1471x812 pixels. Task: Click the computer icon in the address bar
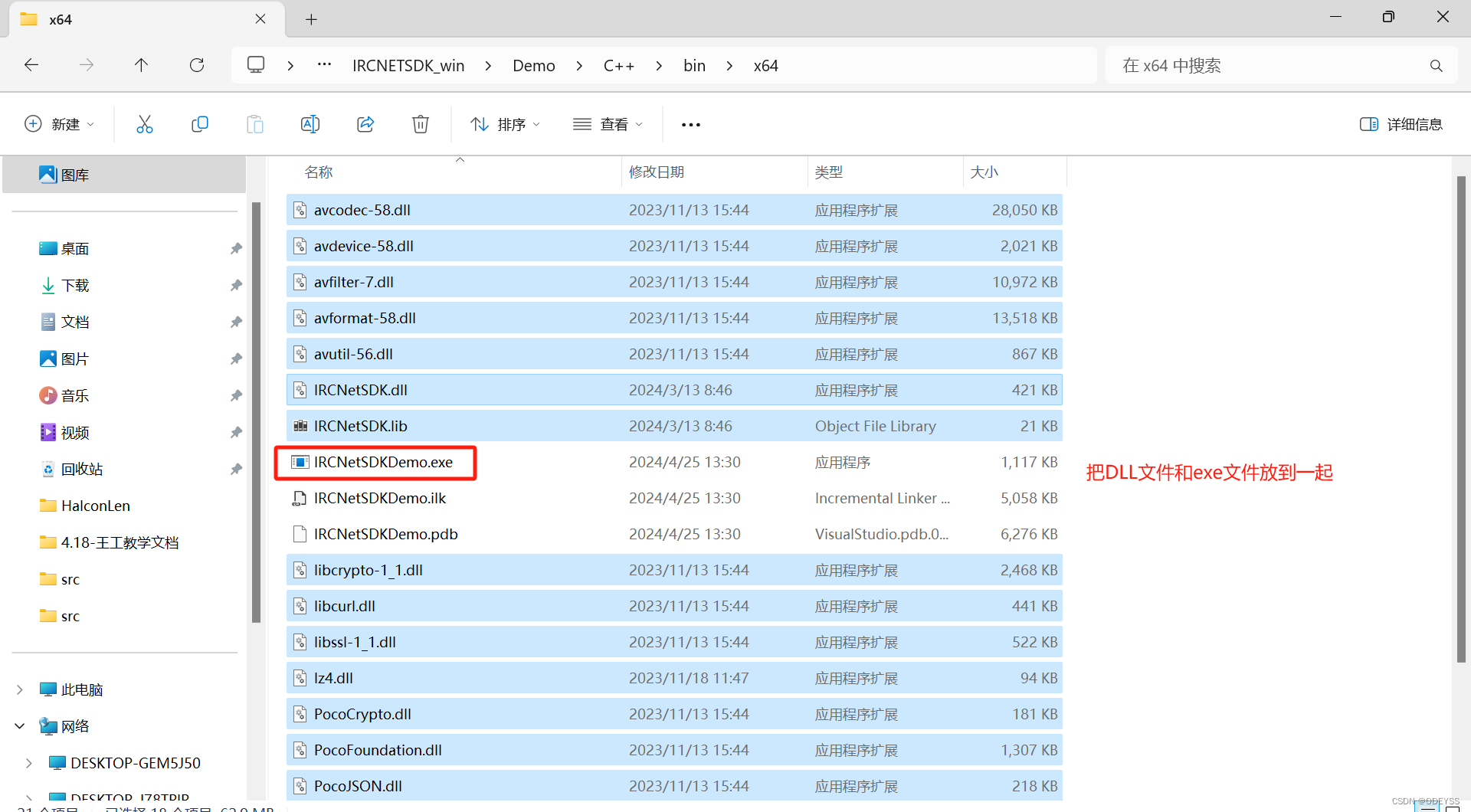tap(256, 65)
